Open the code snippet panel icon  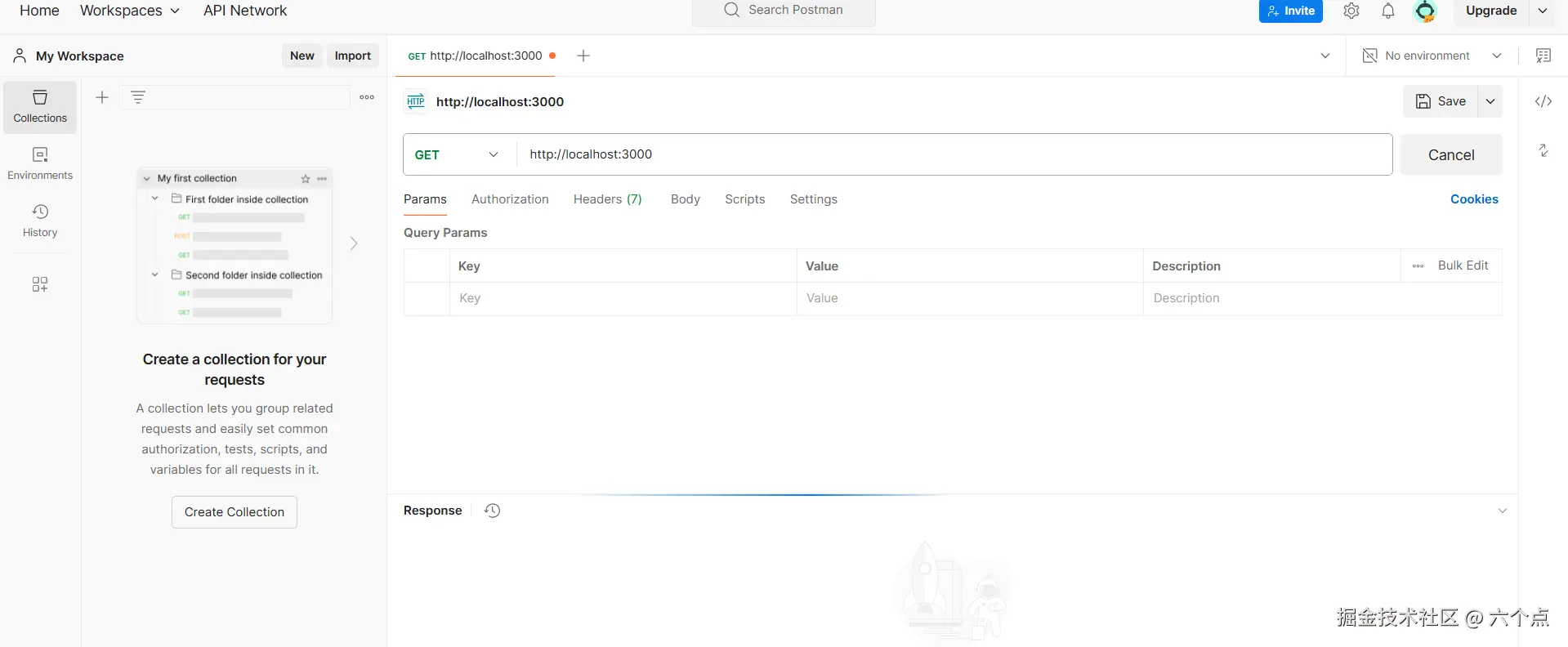tap(1543, 101)
